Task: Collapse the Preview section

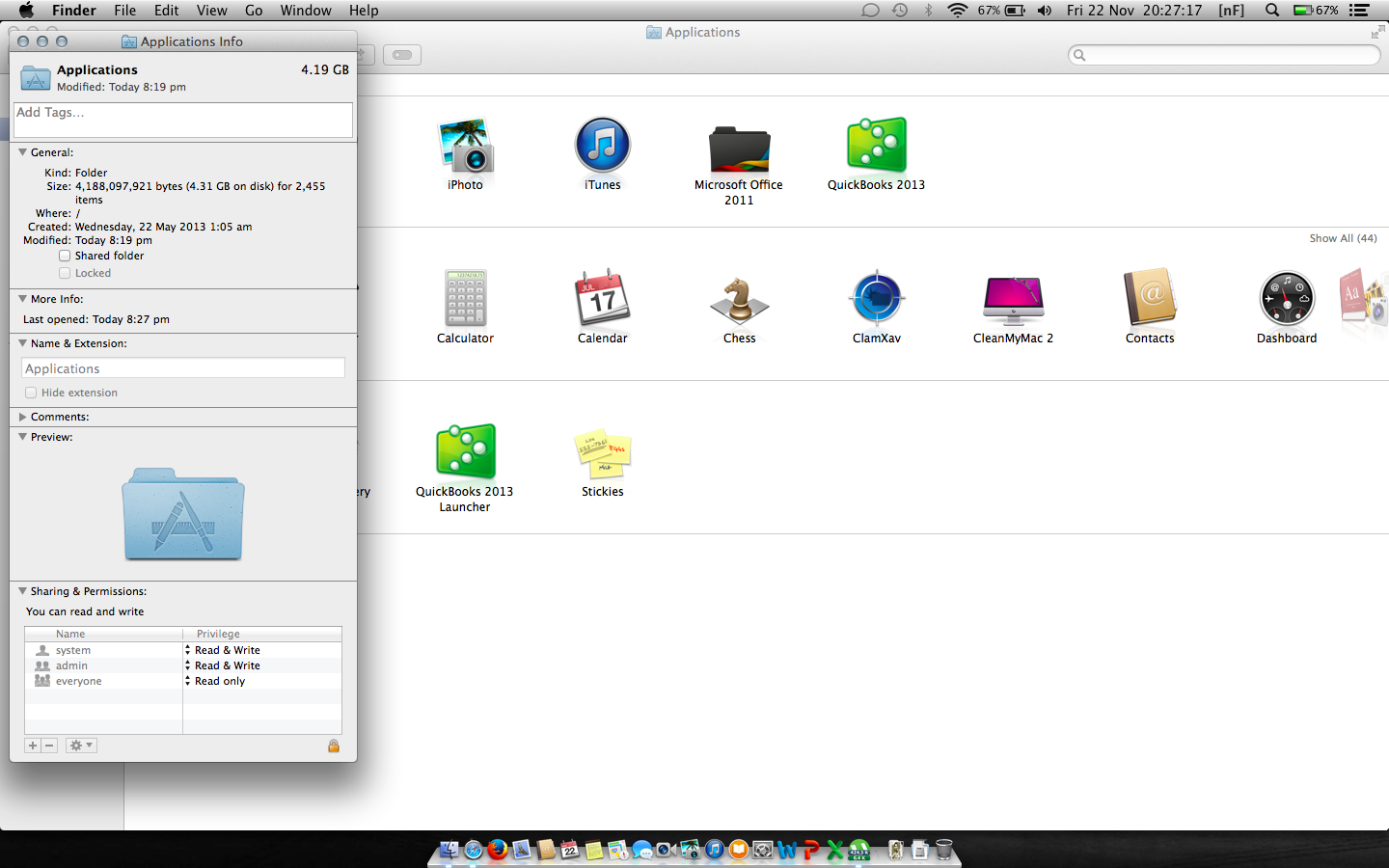Action: click(22, 437)
